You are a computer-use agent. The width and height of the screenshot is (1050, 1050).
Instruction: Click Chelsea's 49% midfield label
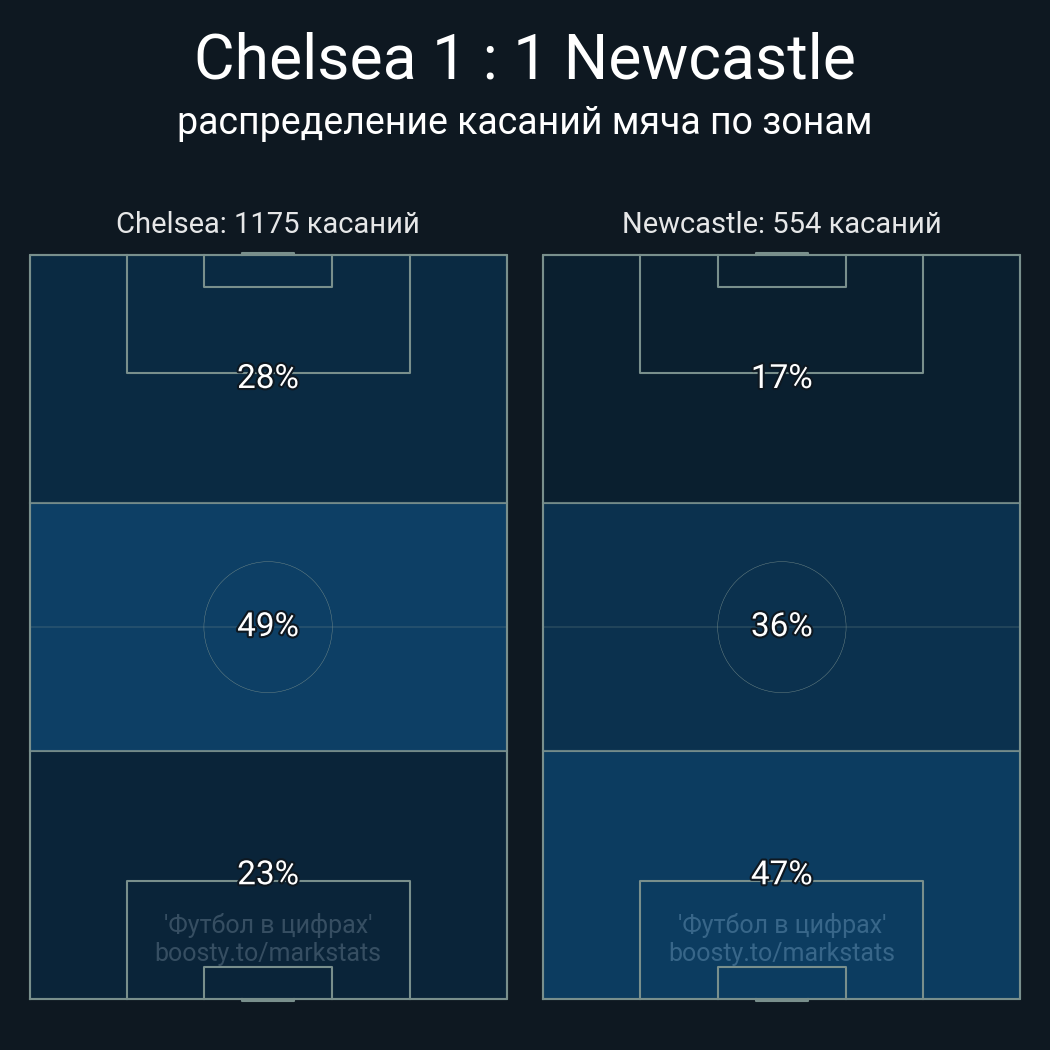pos(268,625)
